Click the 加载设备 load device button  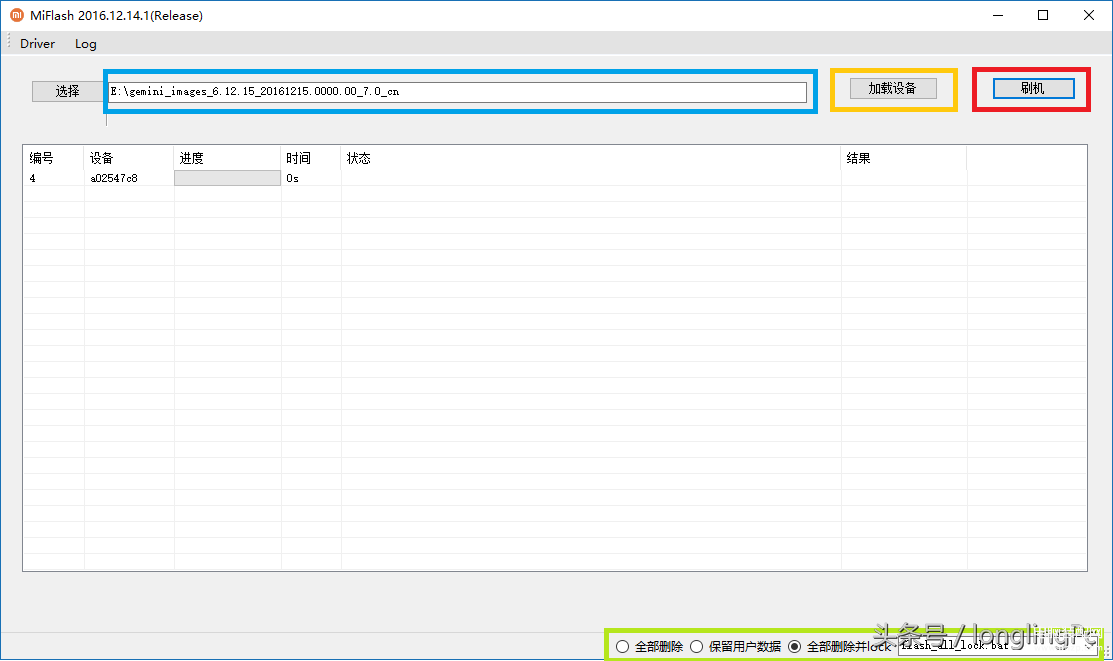coord(893,89)
